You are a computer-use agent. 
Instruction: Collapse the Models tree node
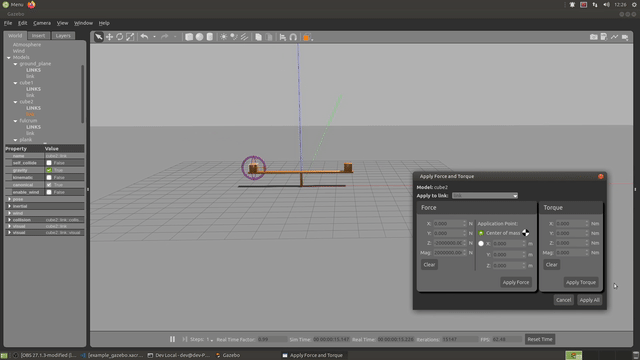[9, 58]
